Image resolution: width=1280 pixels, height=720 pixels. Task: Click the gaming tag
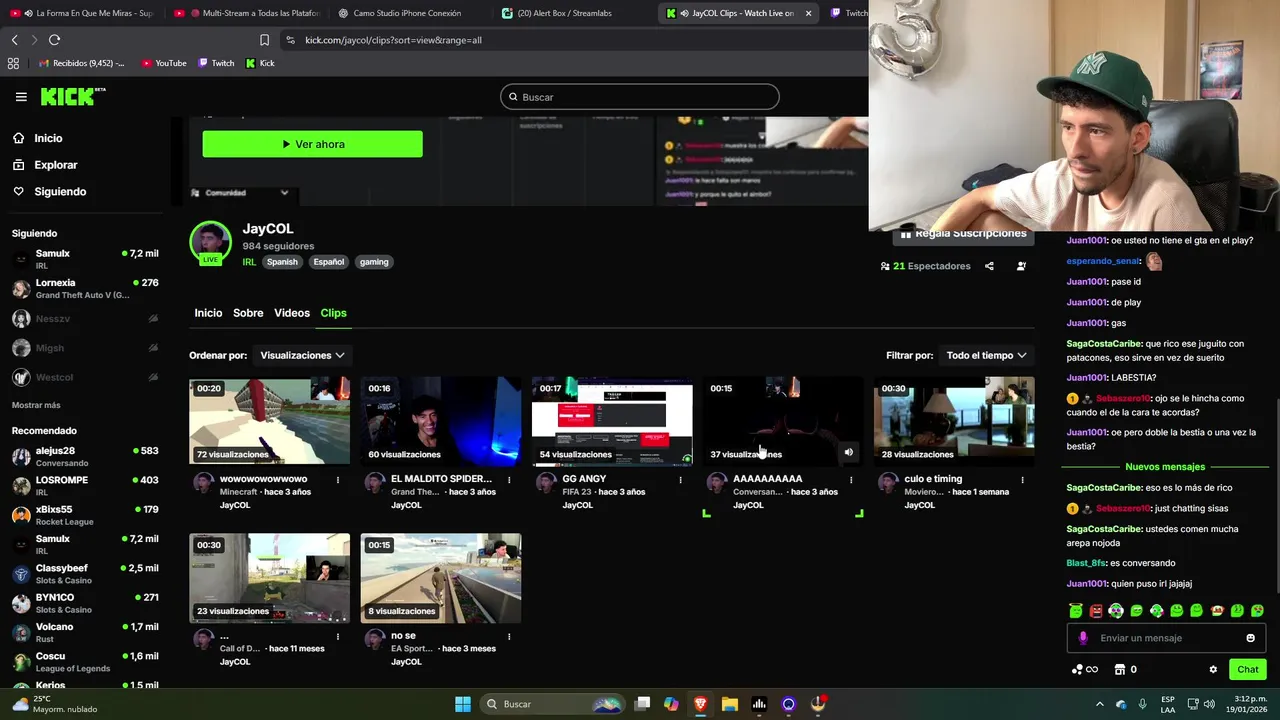pyautogui.click(x=374, y=262)
